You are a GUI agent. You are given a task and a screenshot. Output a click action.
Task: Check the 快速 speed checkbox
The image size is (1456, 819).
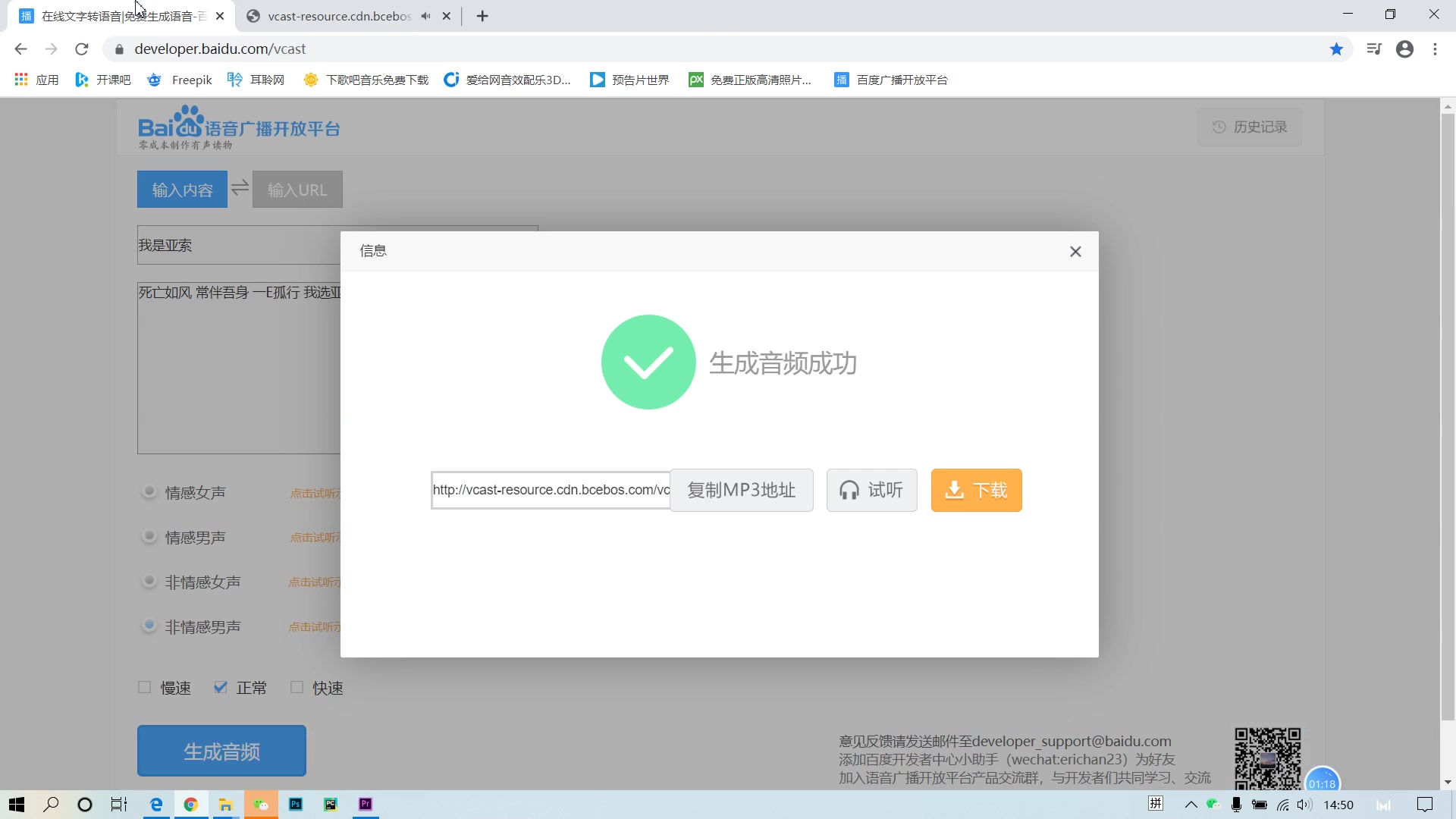click(x=297, y=687)
